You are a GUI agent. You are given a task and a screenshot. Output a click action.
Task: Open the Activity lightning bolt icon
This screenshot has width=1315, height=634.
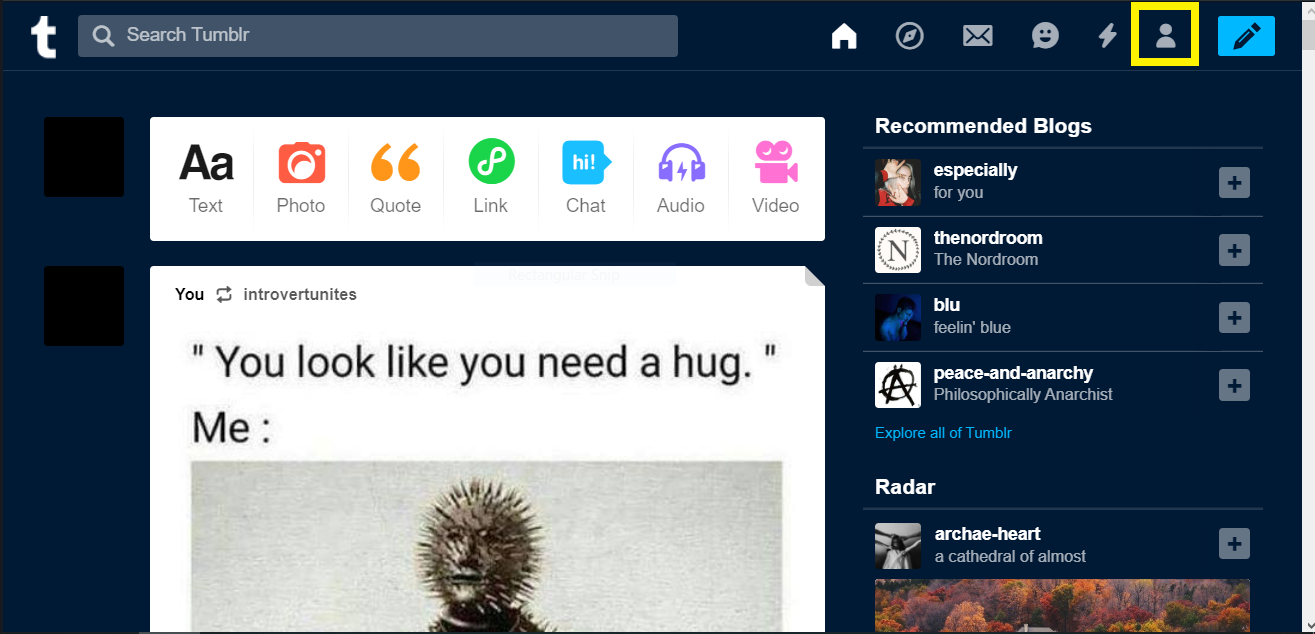[1107, 36]
